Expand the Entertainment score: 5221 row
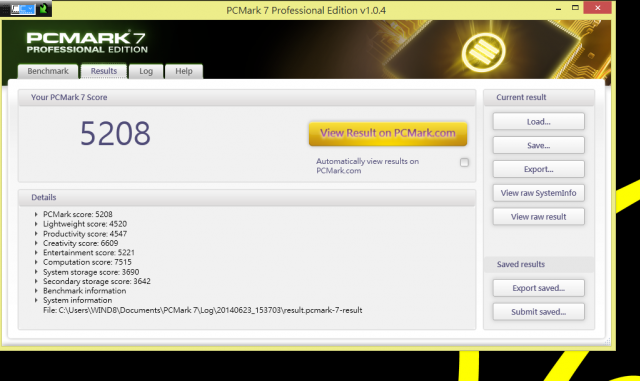This screenshot has width=640, height=381. 36,252
